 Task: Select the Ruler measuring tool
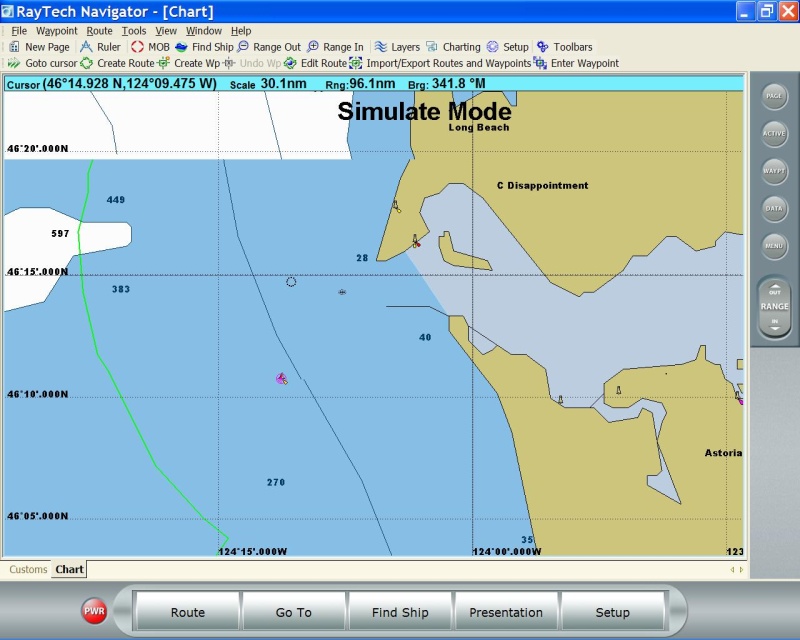tap(100, 47)
